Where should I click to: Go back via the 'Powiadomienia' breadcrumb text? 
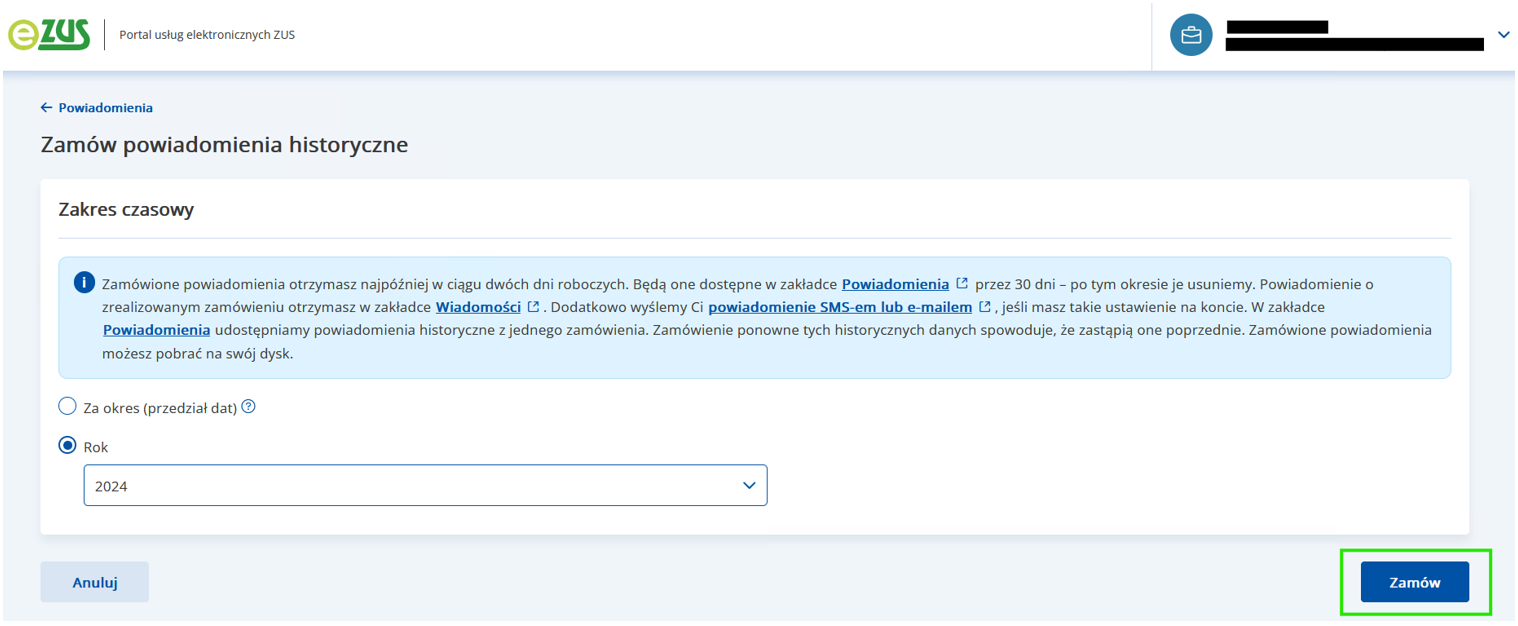point(105,108)
